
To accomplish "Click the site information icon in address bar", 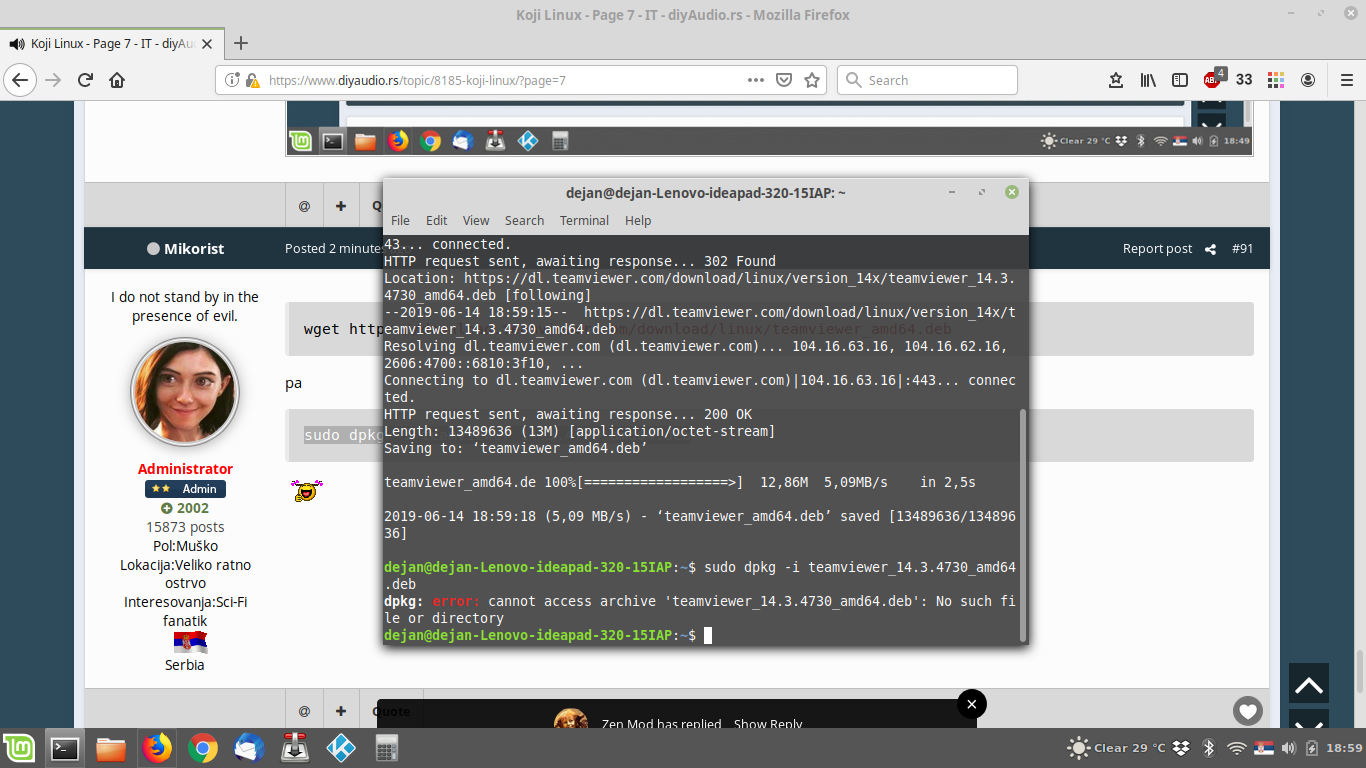I will [232, 80].
